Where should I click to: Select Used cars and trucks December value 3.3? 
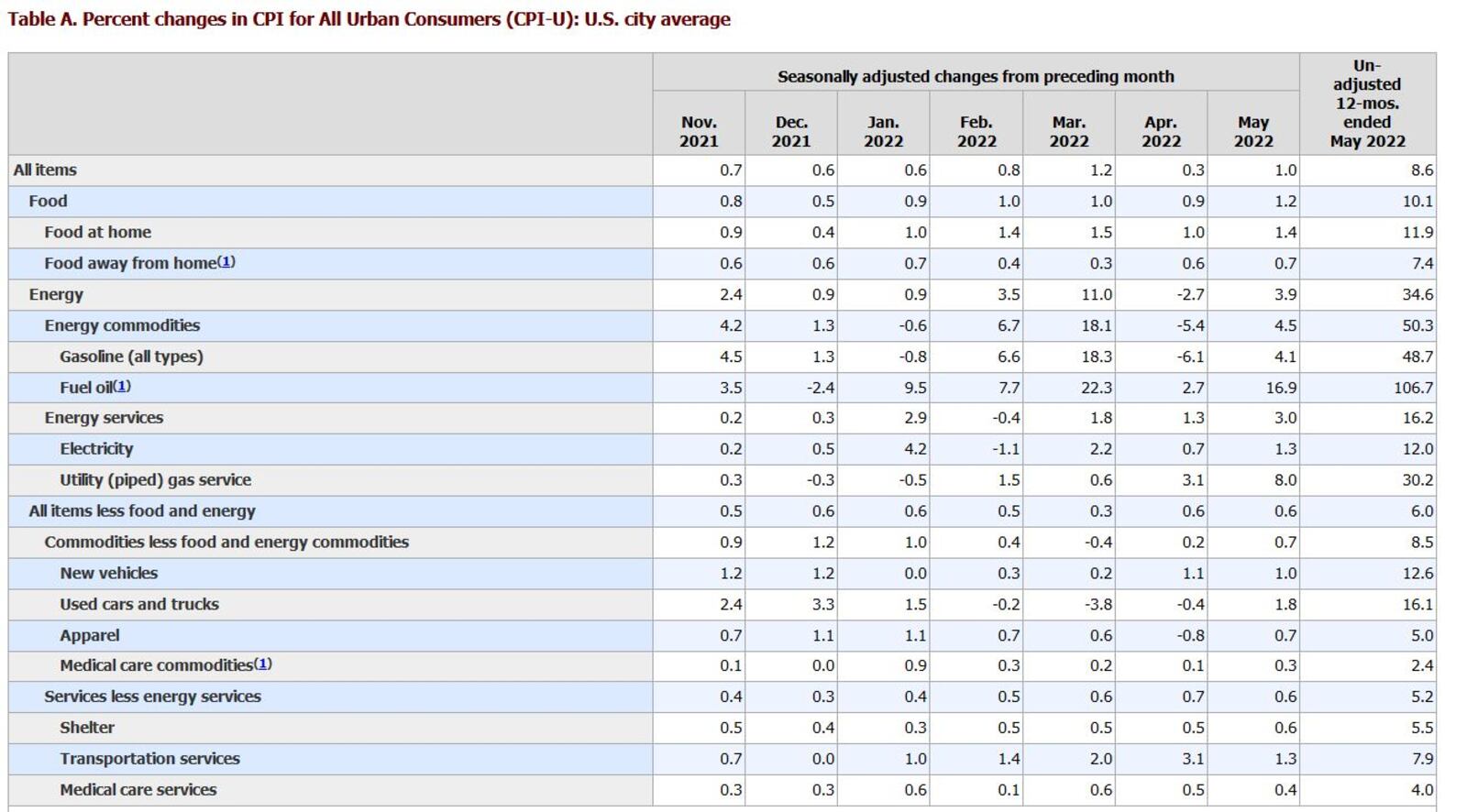(x=823, y=605)
